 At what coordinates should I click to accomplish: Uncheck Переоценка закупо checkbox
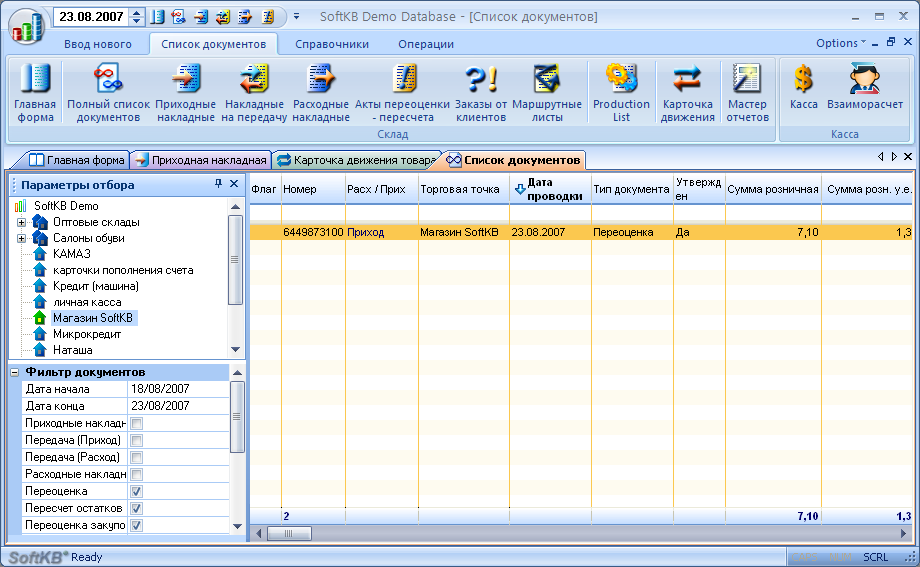(136, 525)
